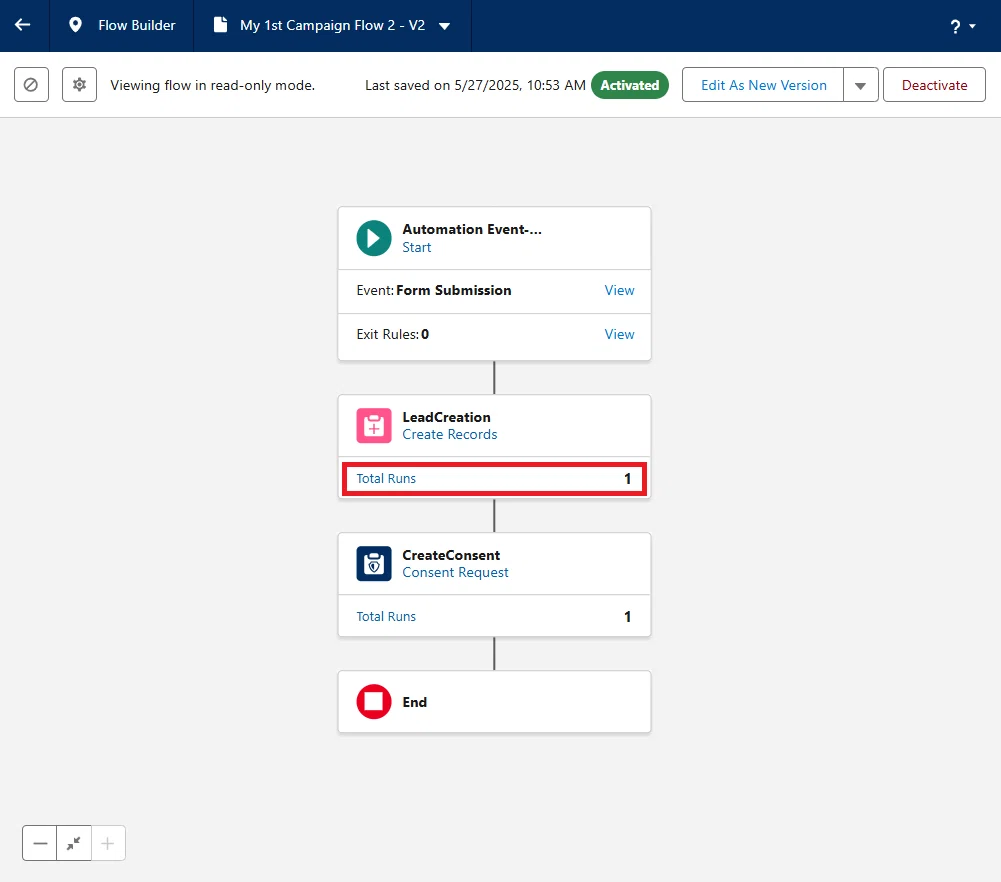The width and height of the screenshot is (1001, 882).
Task: Click the Last saved timestamp text
Action: pos(475,86)
